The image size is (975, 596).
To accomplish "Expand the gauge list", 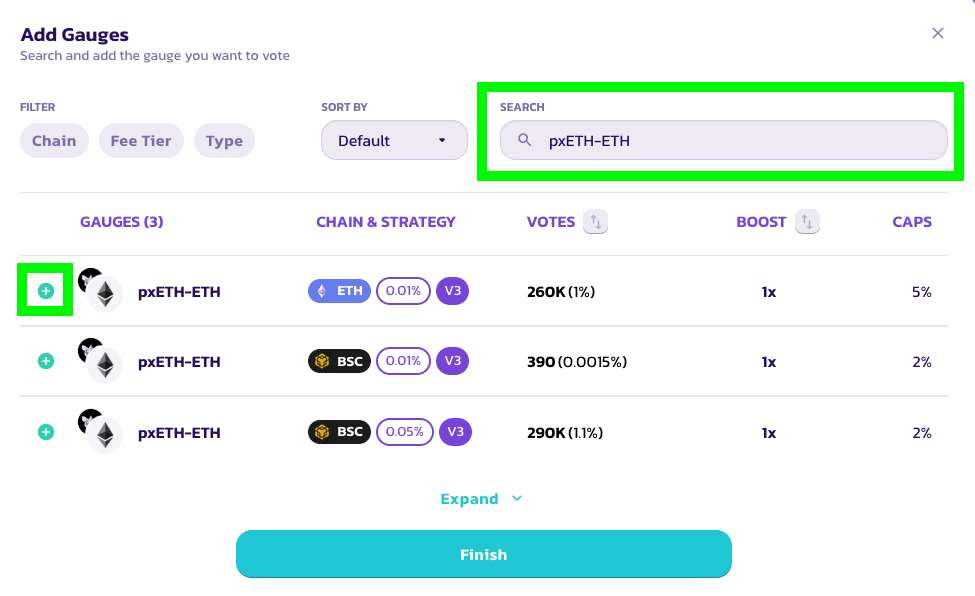I will point(482,499).
